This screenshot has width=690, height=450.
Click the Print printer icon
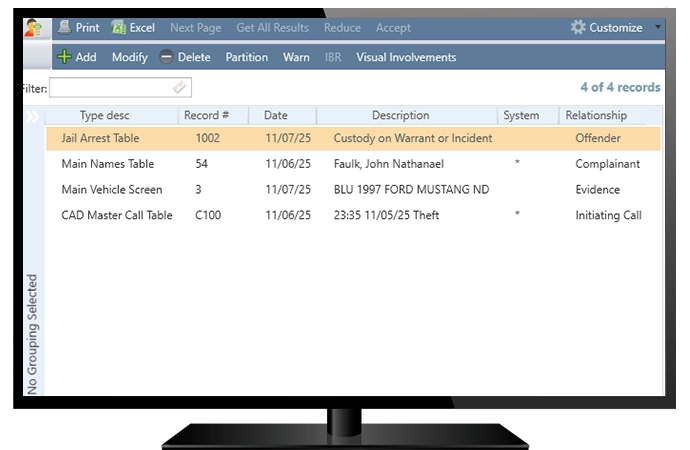click(x=64, y=27)
